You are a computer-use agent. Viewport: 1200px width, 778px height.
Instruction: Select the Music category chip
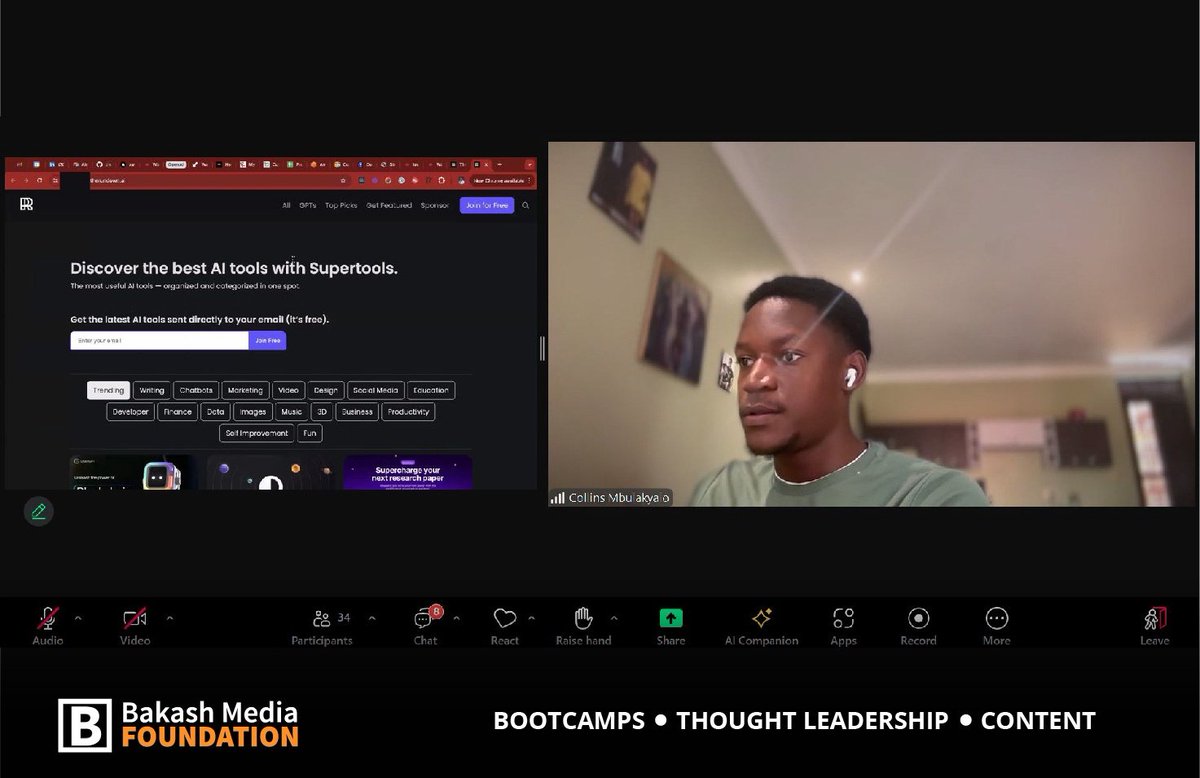coord(292,411)
